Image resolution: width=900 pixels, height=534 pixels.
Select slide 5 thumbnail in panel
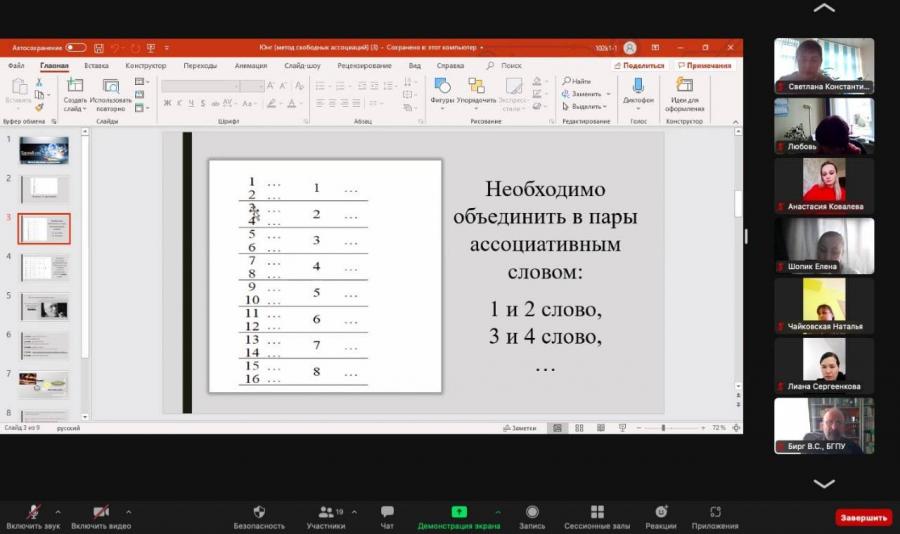pyautogui.click(x=44, y=307)
